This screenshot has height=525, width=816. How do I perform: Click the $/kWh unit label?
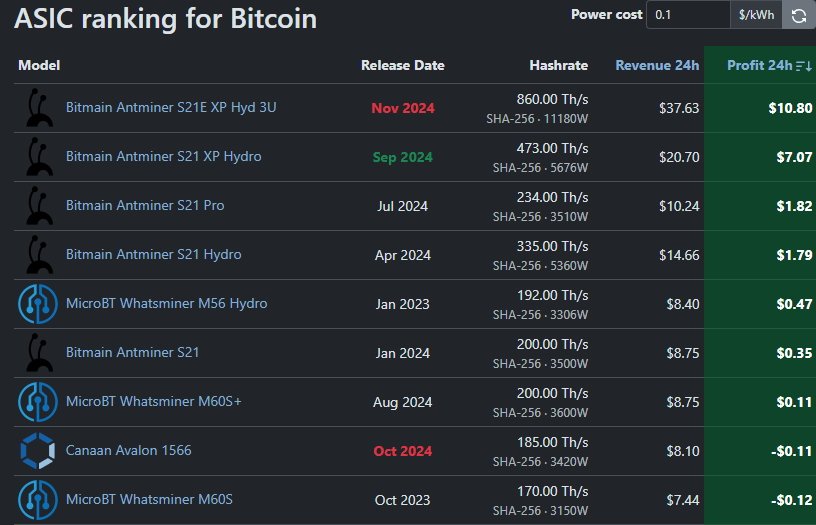pyautogui.click(x=756, y=15)
